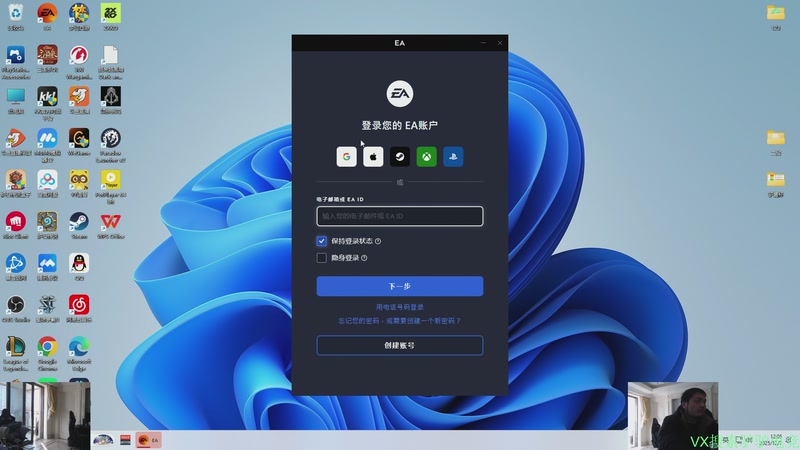Select the Battle.net desktop shortcut
The image size is (800, 450).
tap(16, 267)
